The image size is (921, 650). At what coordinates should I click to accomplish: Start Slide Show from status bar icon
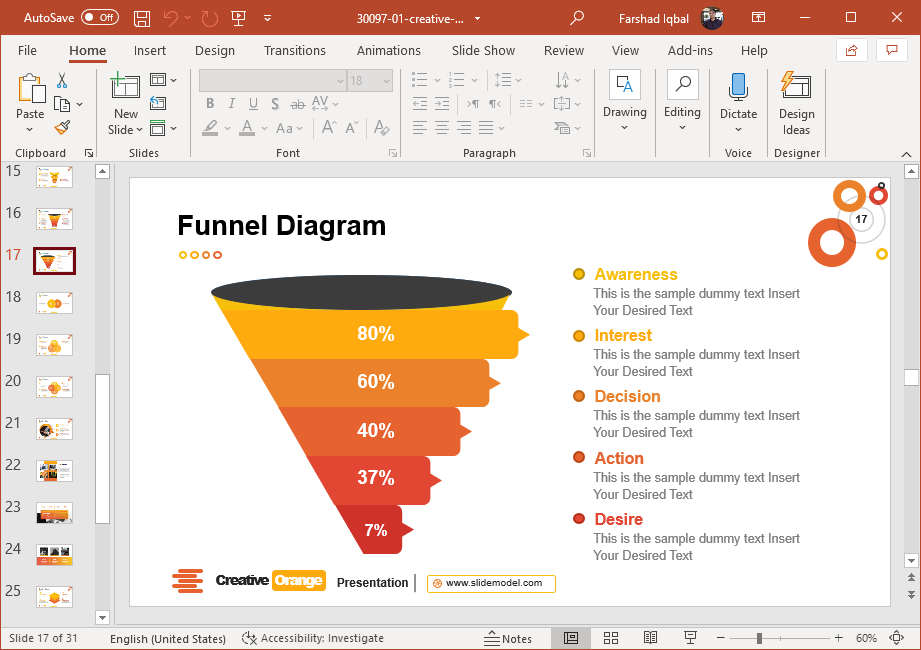click(x=690, y=638)
